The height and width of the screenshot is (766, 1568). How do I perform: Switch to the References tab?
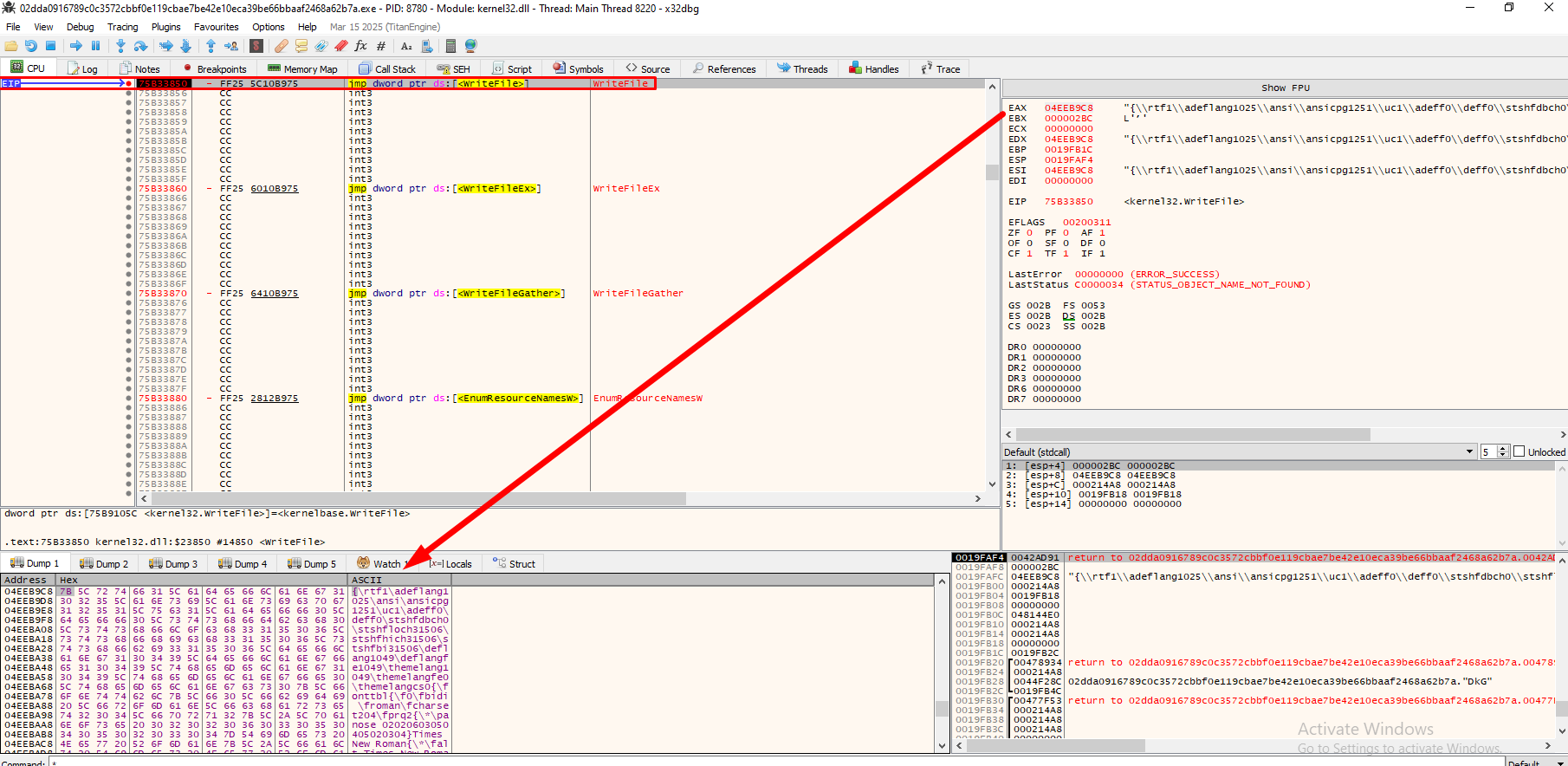point(724,68)
